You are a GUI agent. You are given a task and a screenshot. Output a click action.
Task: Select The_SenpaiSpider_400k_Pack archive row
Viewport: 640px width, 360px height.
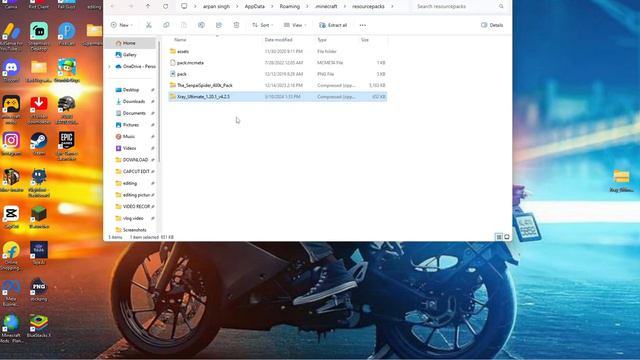click(278, 85)
